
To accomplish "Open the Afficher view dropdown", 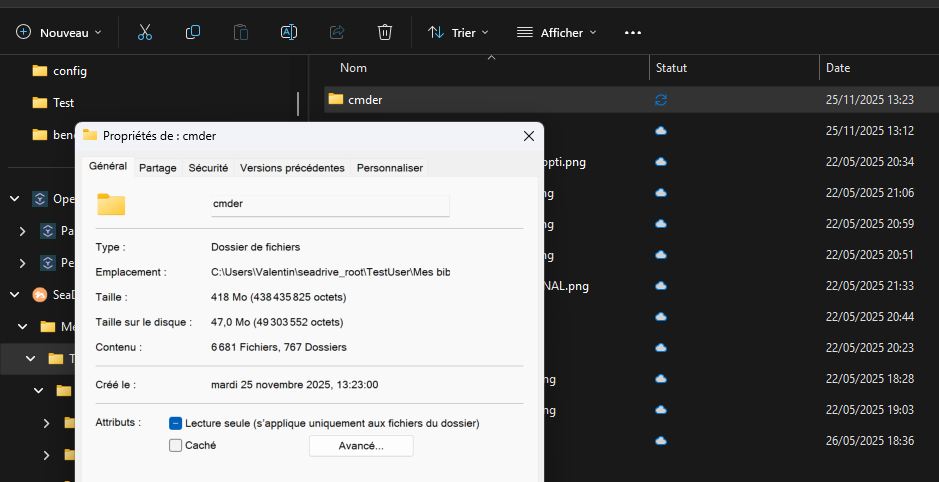I will [x=556, y=32].
